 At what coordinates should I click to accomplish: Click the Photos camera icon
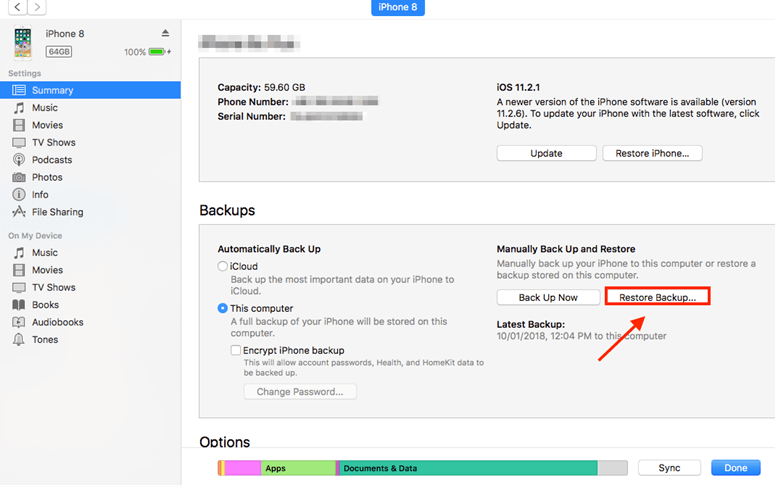tap(19, 177)
